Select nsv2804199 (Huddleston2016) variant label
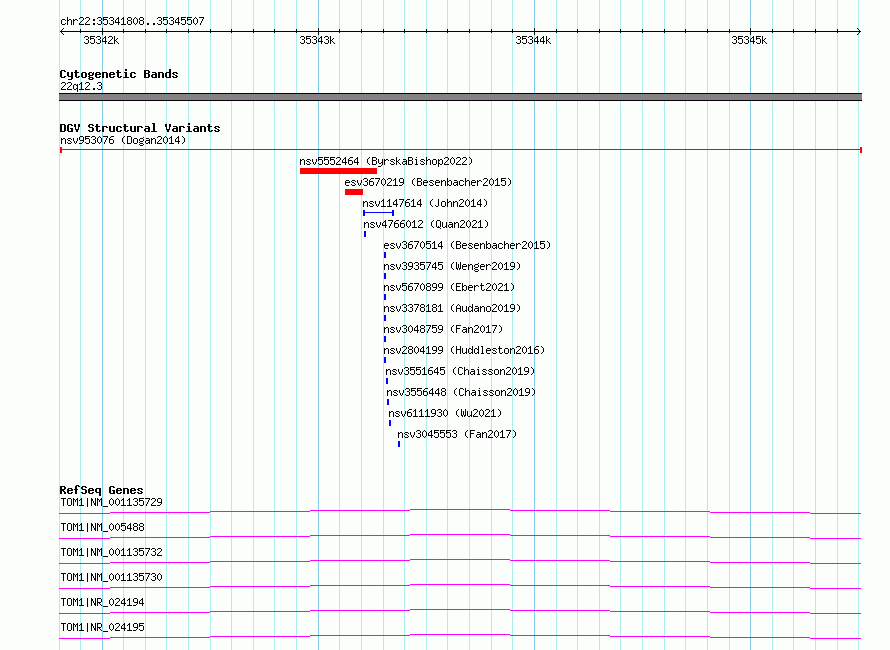 (x=464, y=350)
